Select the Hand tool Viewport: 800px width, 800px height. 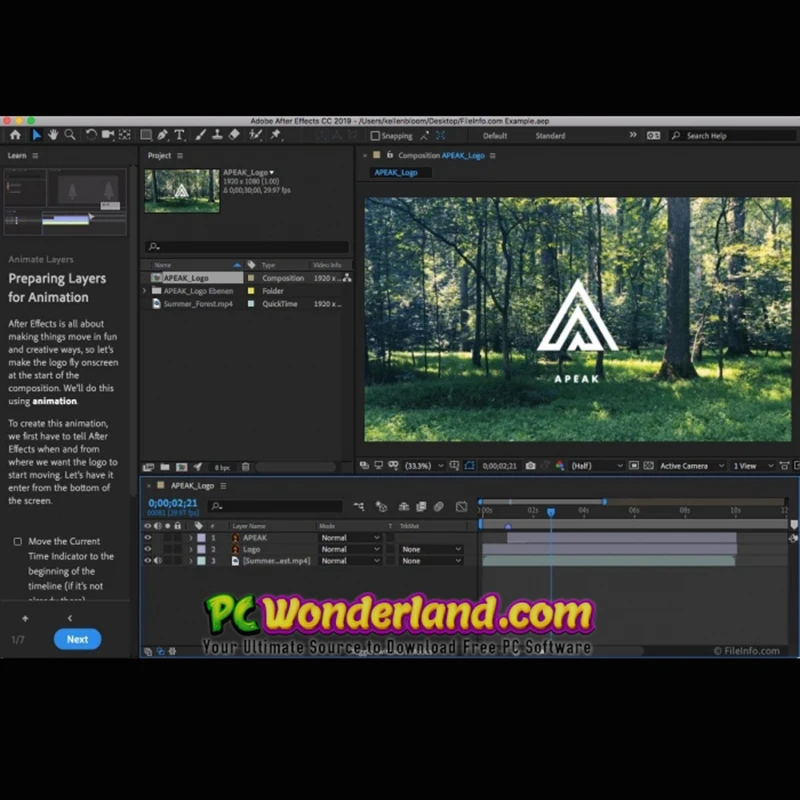pyautogui.click(x=53, y=135)
